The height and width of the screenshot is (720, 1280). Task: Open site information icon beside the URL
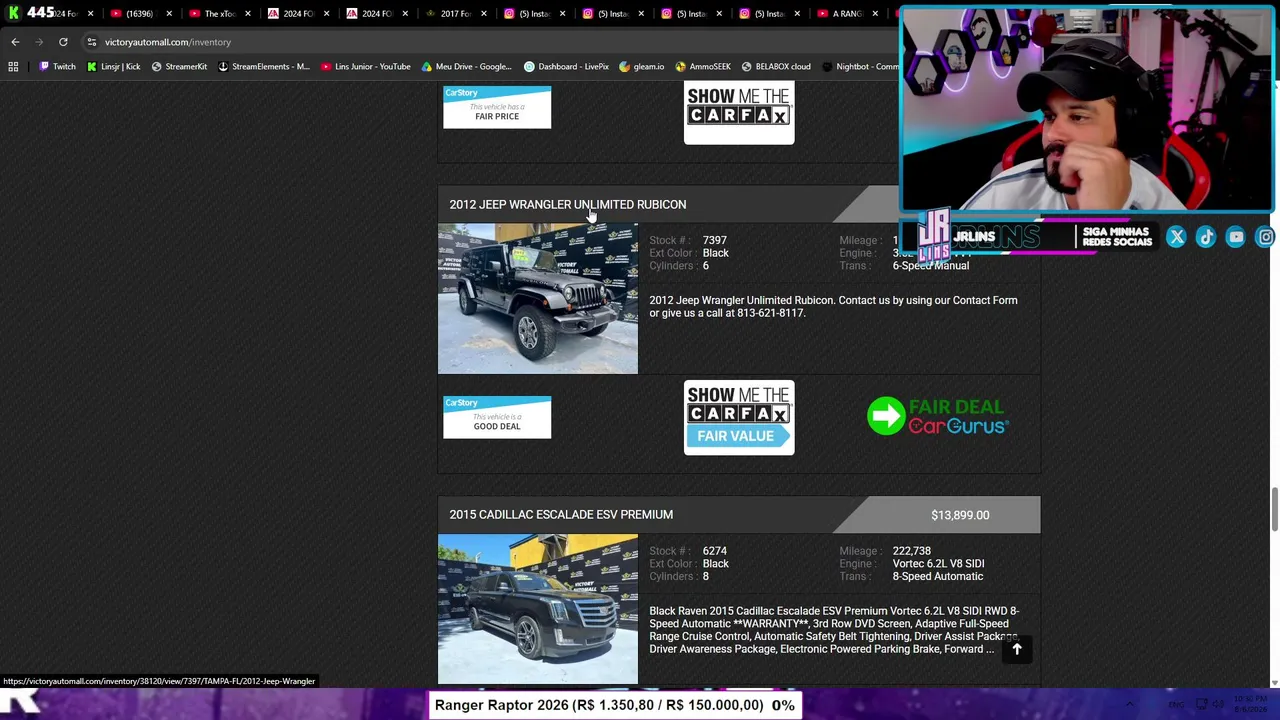pos(91,42)
